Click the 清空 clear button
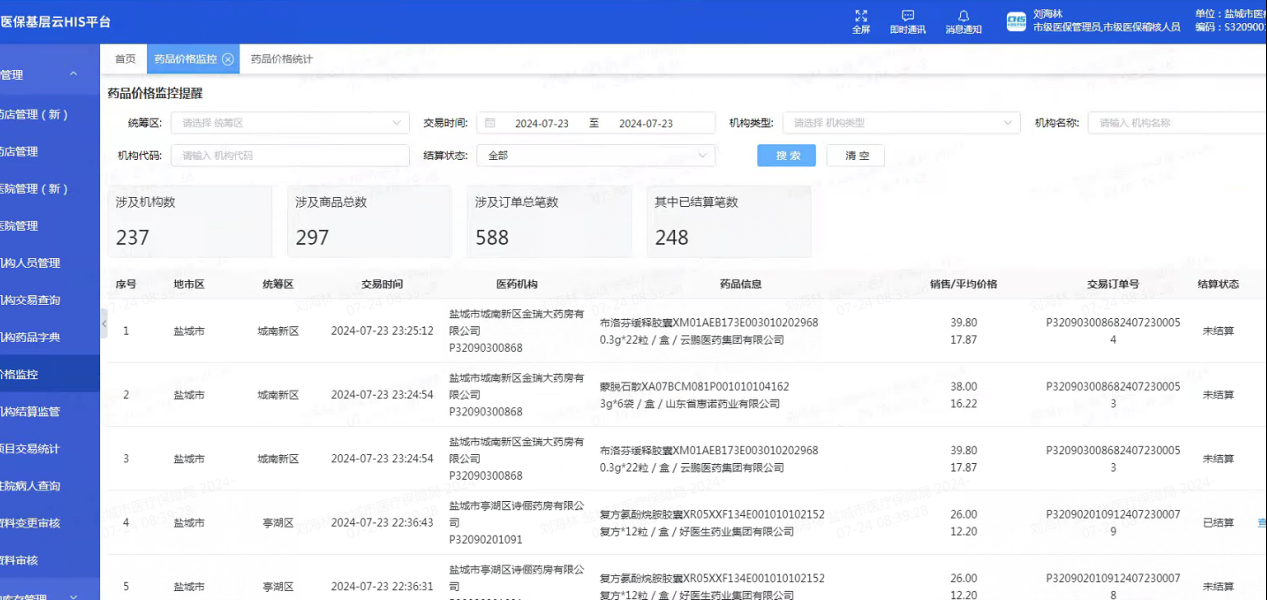Screen dimensions: 1267x600 [856, 155]
